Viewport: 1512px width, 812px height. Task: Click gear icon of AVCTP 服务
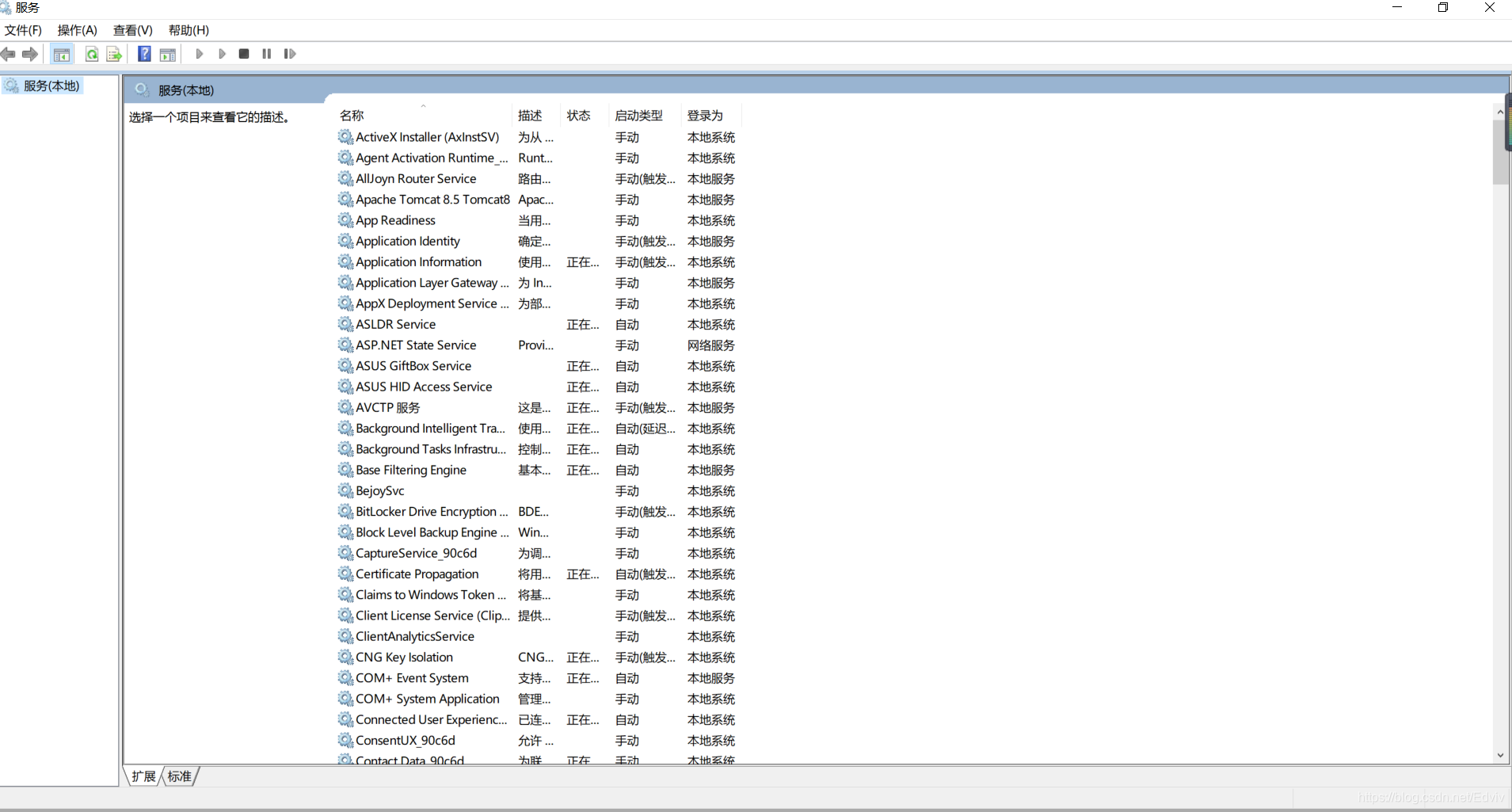[x=345, y=407]
